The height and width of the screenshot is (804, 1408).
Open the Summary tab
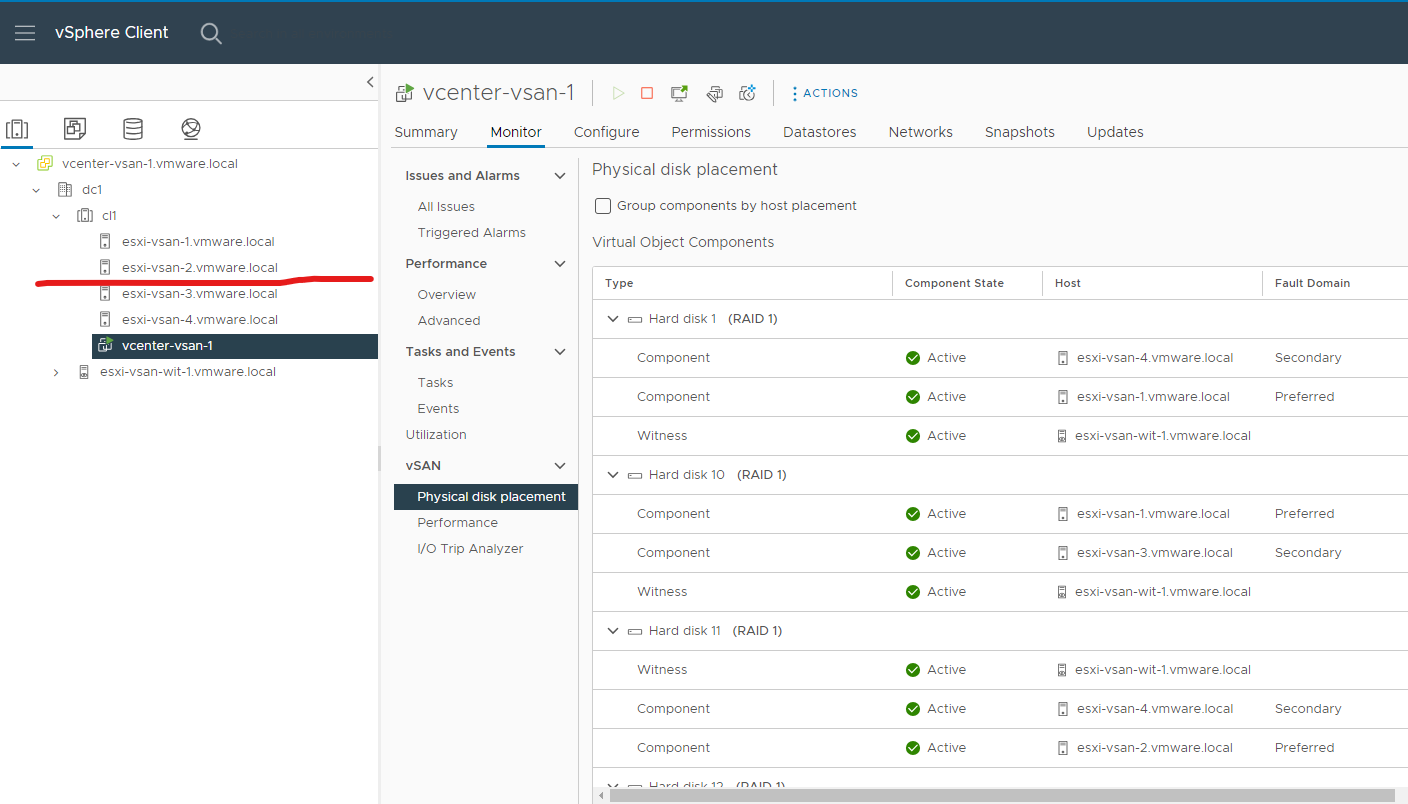tap(426, 132)
